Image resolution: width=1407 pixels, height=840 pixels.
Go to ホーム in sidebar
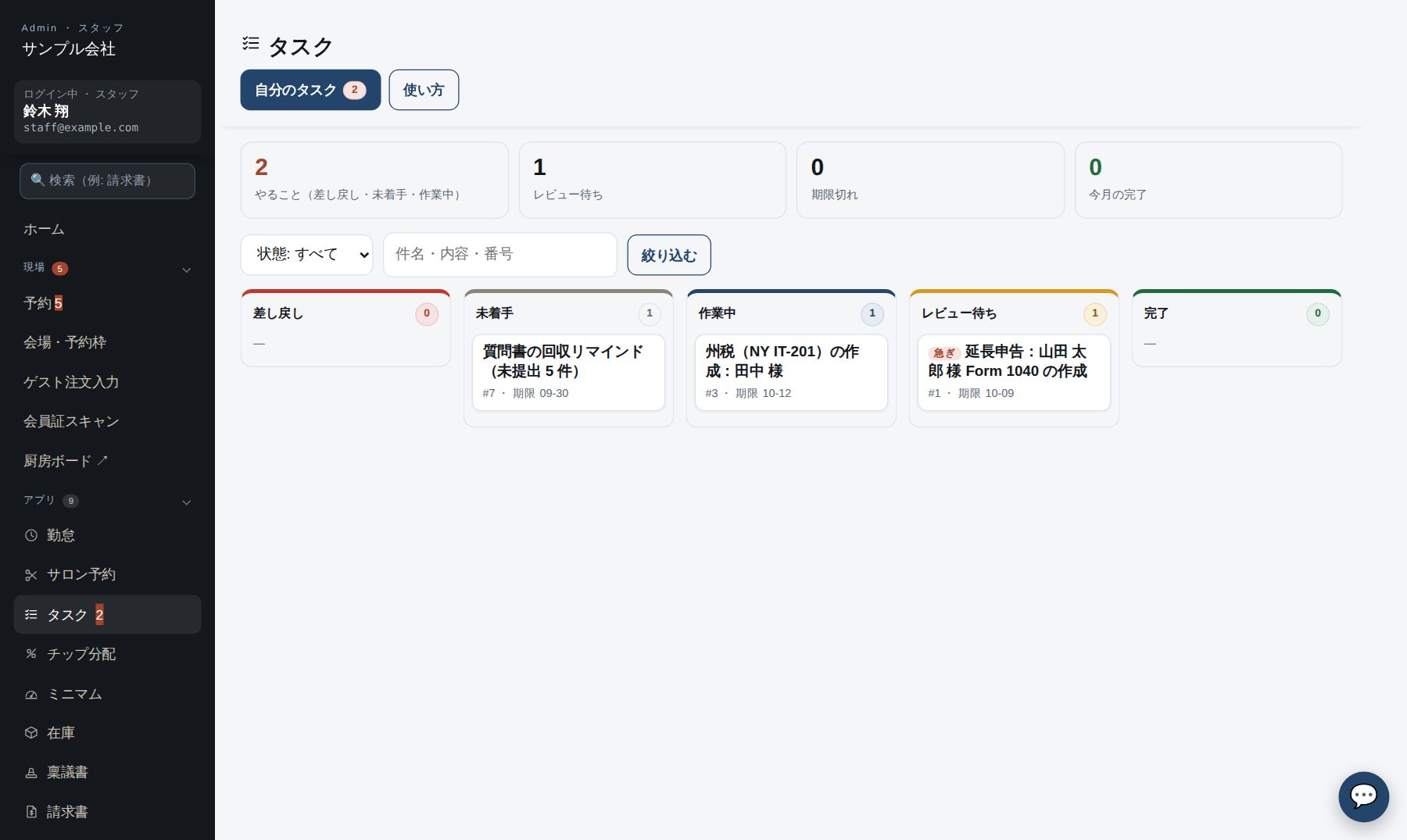(44, 230)
